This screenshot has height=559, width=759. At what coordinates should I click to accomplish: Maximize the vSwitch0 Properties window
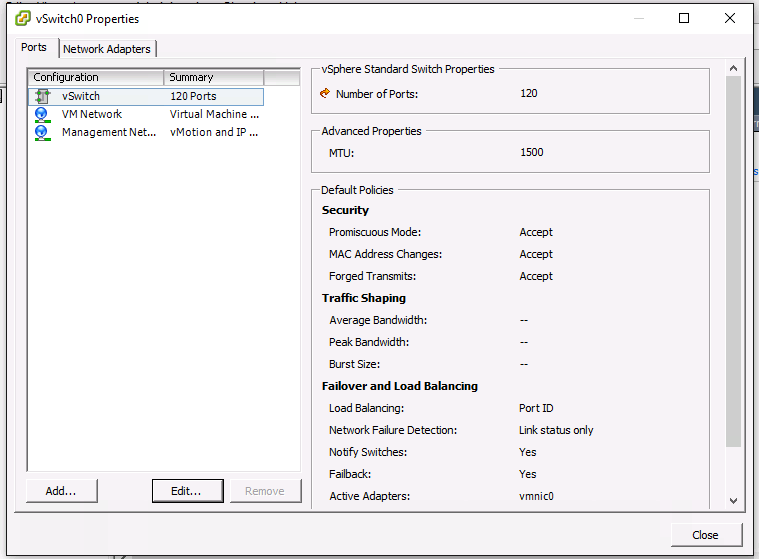click(683, 18)
